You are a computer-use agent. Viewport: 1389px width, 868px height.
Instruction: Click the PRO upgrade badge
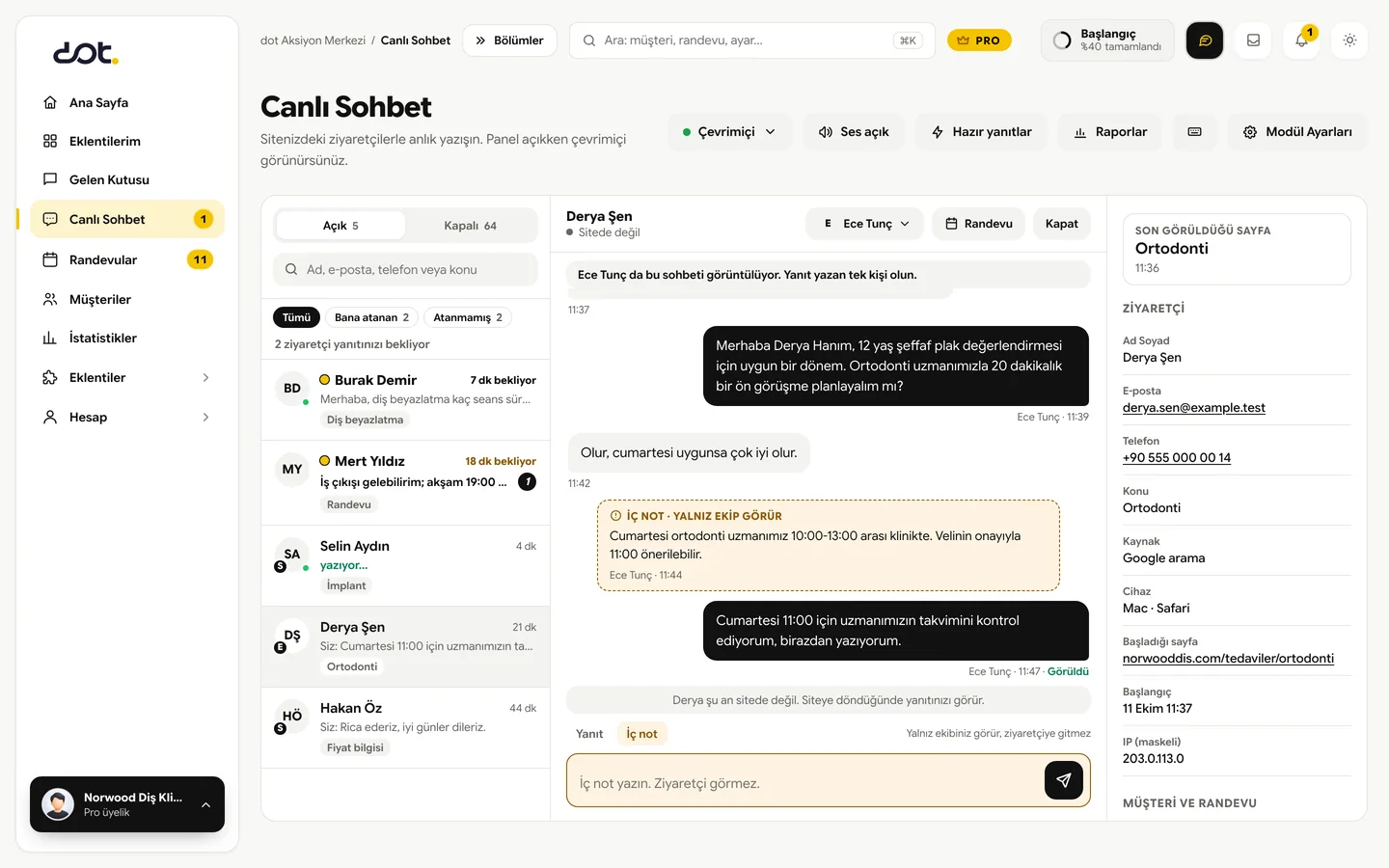pyautogui.click(x=979, y=41)
